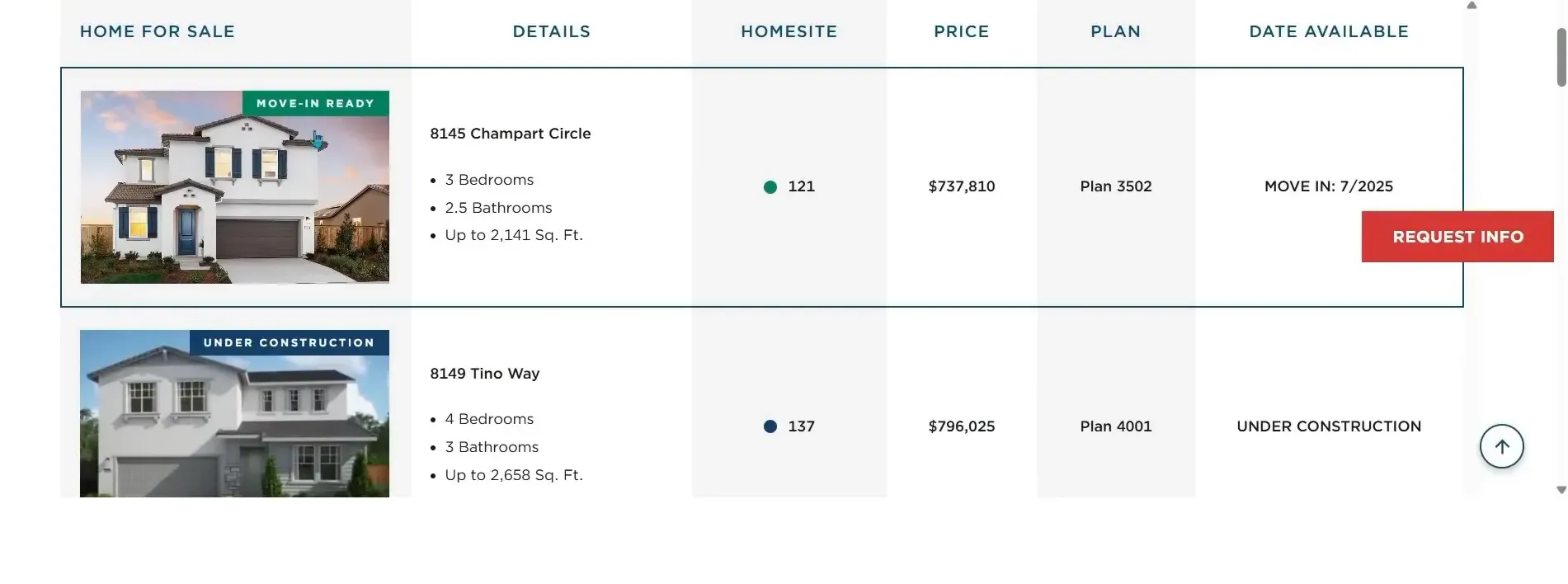The image size is (1568, 584).
Task: Open the 8149 Tino Way listing
Action: coord(484,374)
